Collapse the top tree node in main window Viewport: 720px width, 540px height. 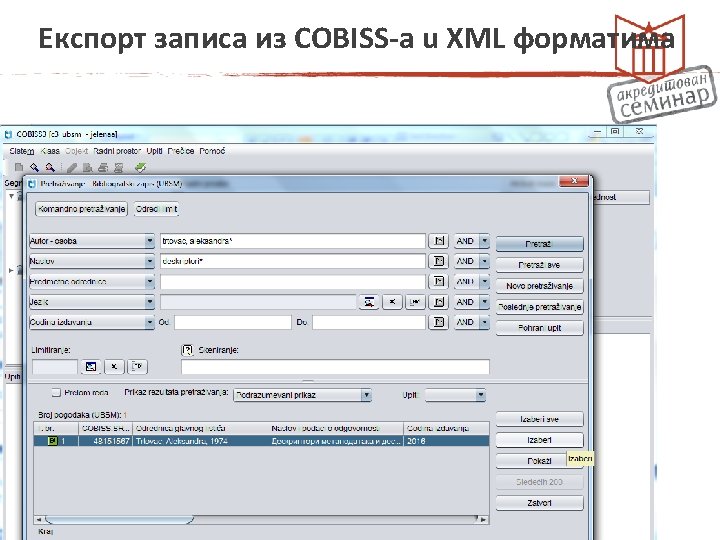[11, 196]
